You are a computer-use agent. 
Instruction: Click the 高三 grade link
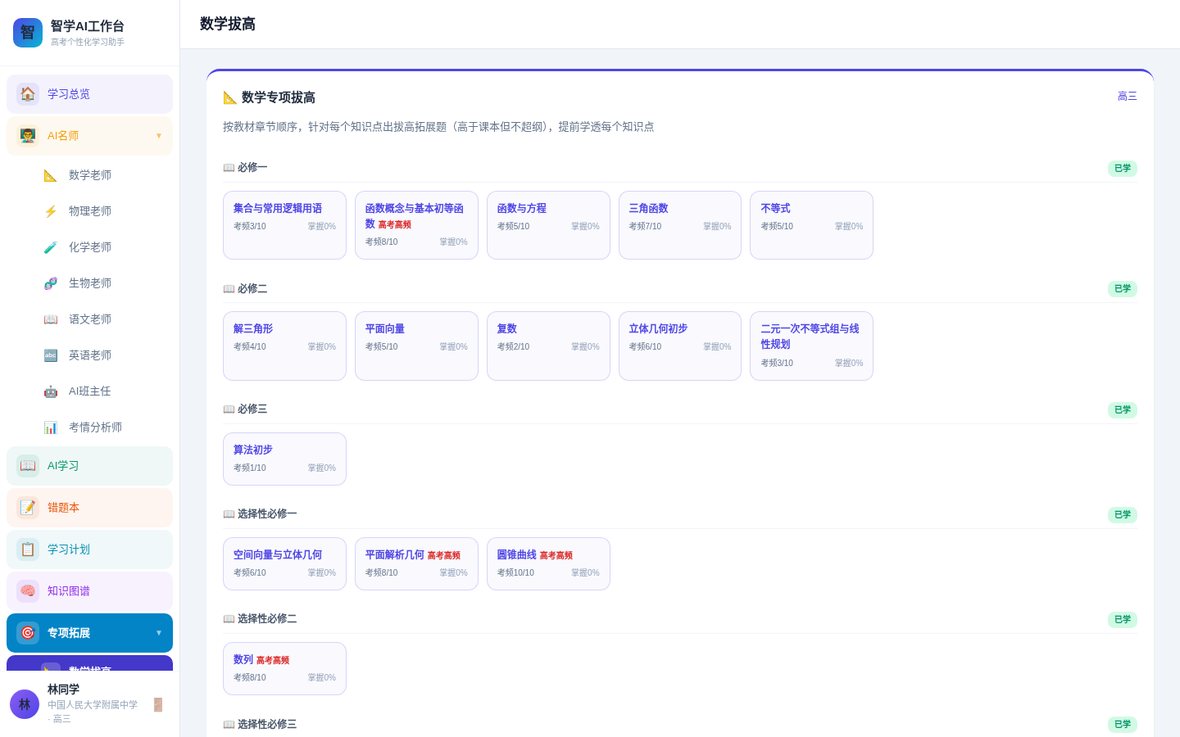tap(1127, 96)
